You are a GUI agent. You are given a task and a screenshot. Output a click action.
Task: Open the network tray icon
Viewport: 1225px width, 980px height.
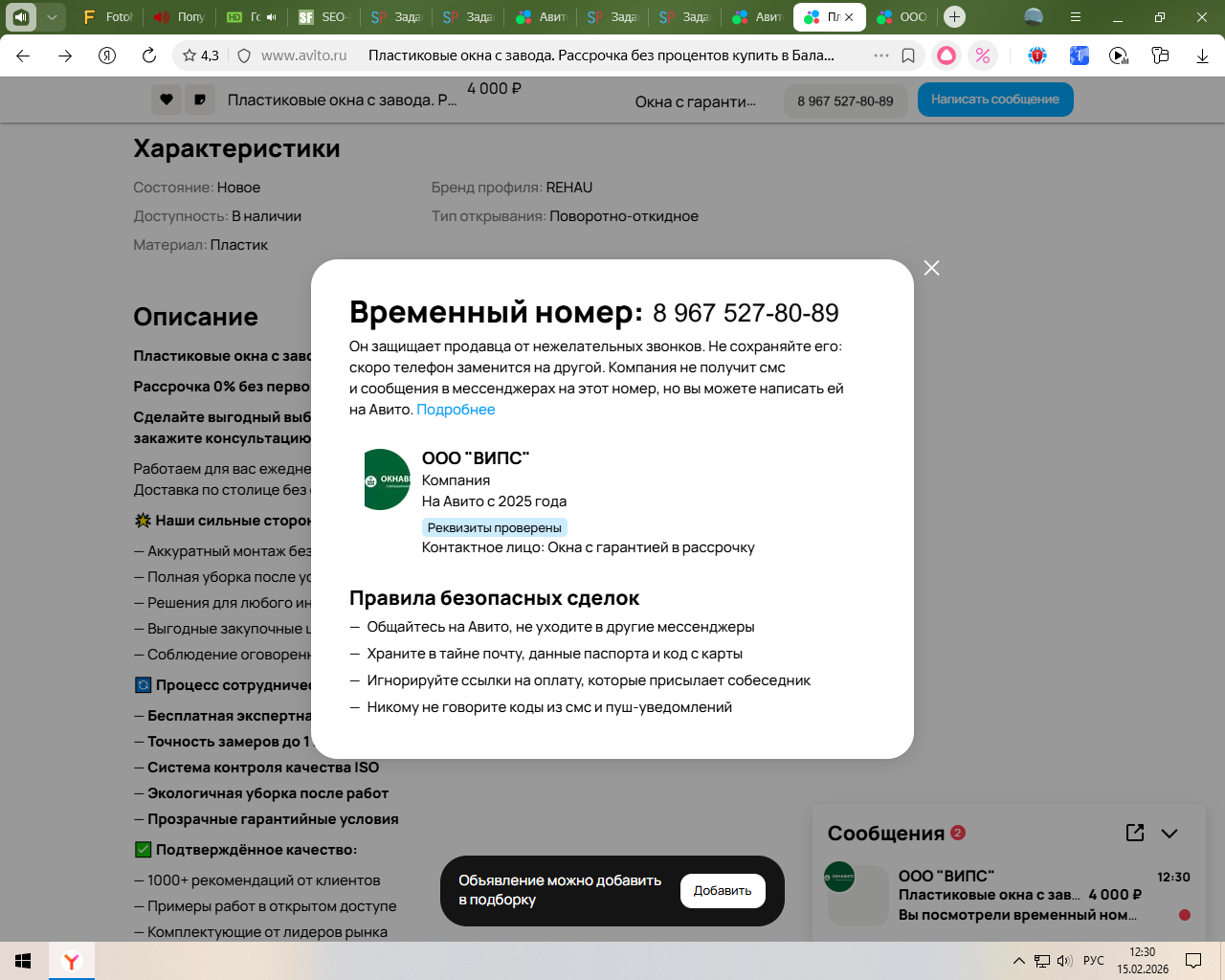pyautogui.click(x=1042, y=961)
